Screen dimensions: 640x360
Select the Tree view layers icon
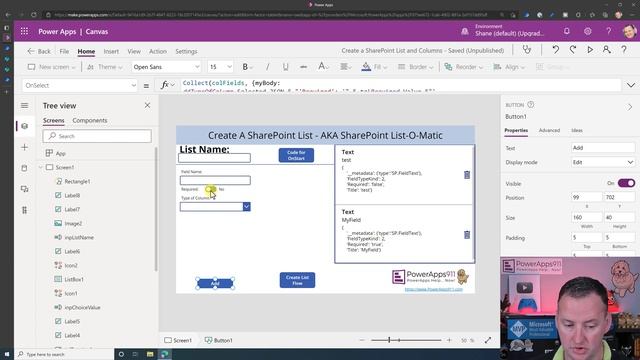click(x=24, y=126)
